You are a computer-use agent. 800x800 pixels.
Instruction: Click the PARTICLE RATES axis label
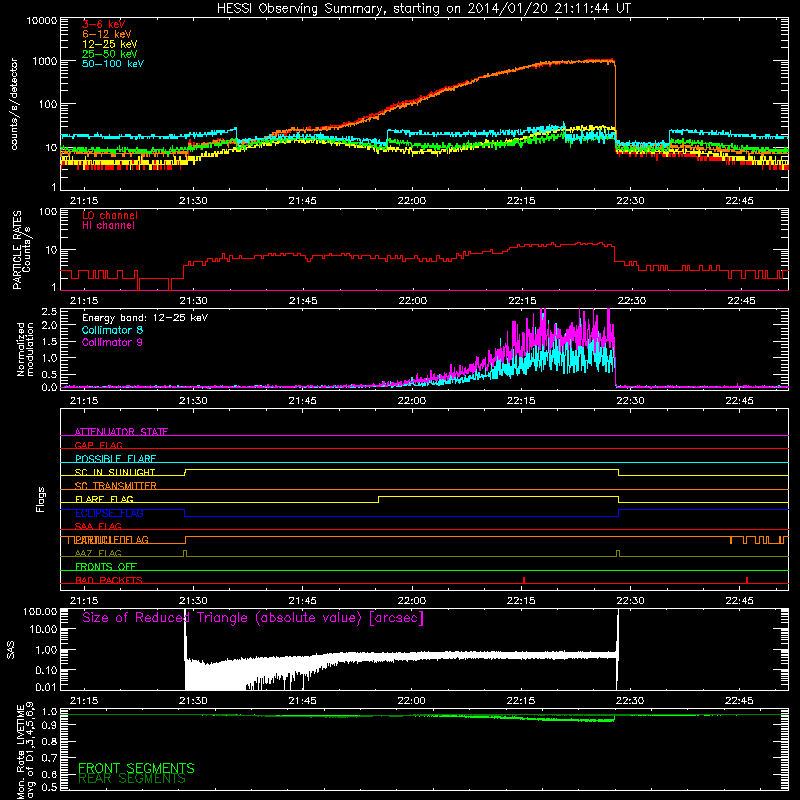pos(17,250)
